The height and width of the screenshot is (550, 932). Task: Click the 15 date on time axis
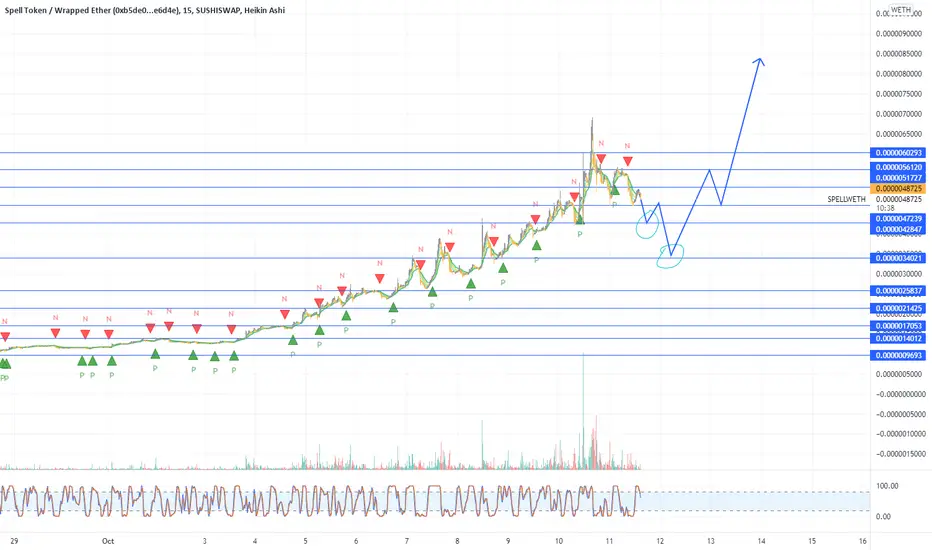(x=812, y=541)
